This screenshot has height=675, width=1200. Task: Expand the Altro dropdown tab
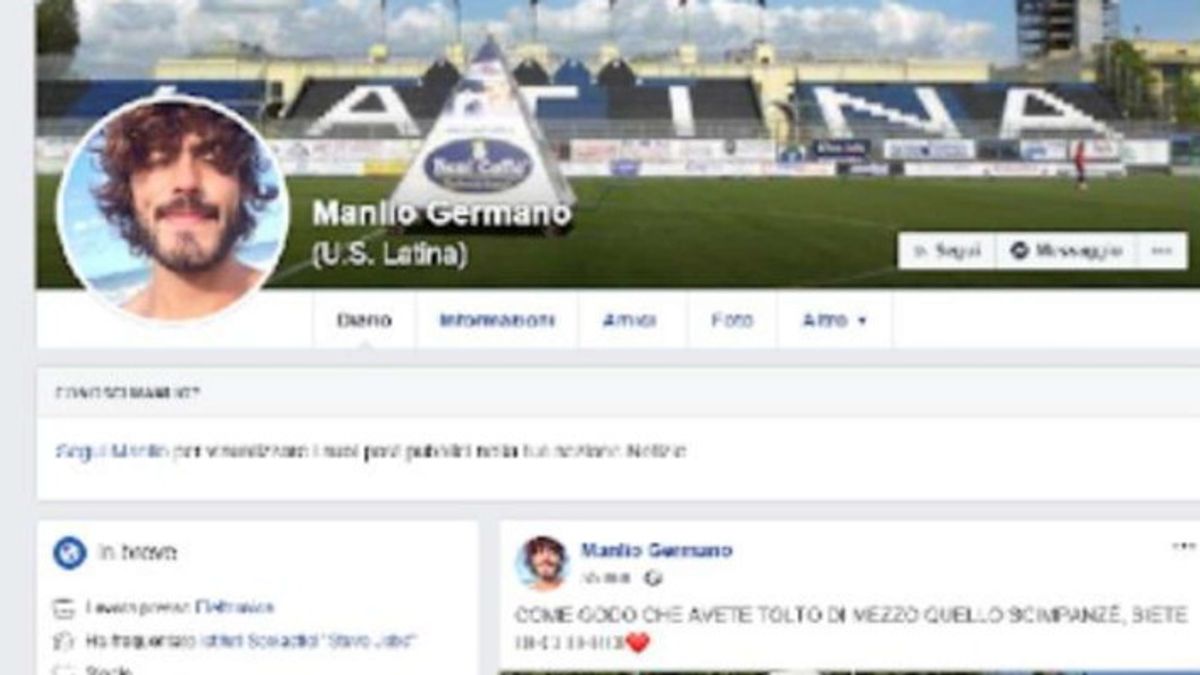[834, 320]
